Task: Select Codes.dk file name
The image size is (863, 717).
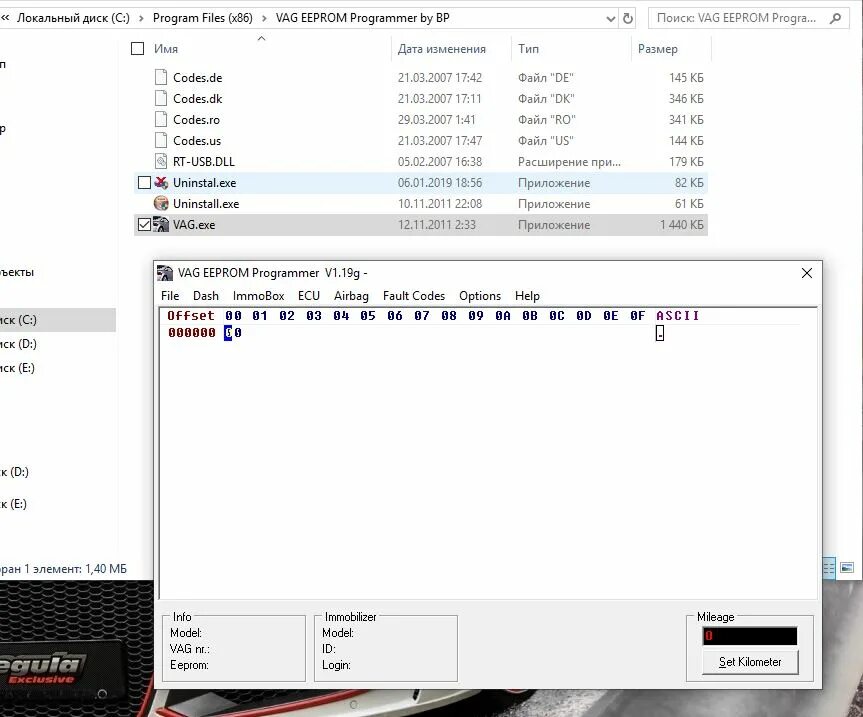Action: 198,98
